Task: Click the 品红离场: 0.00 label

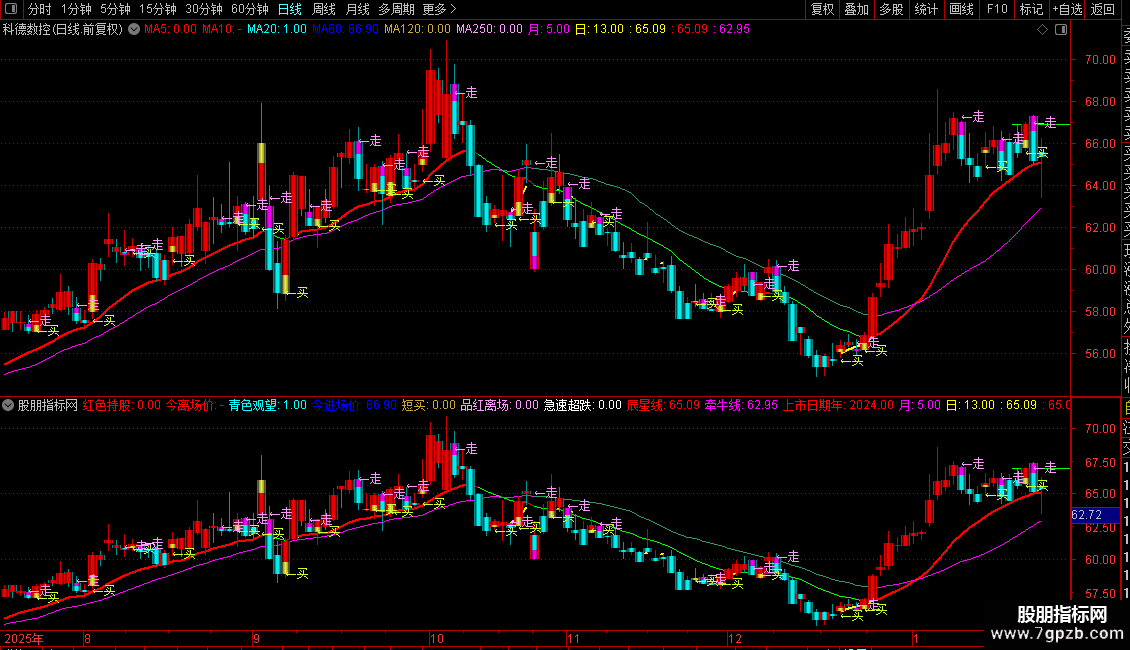Action: 499,406
